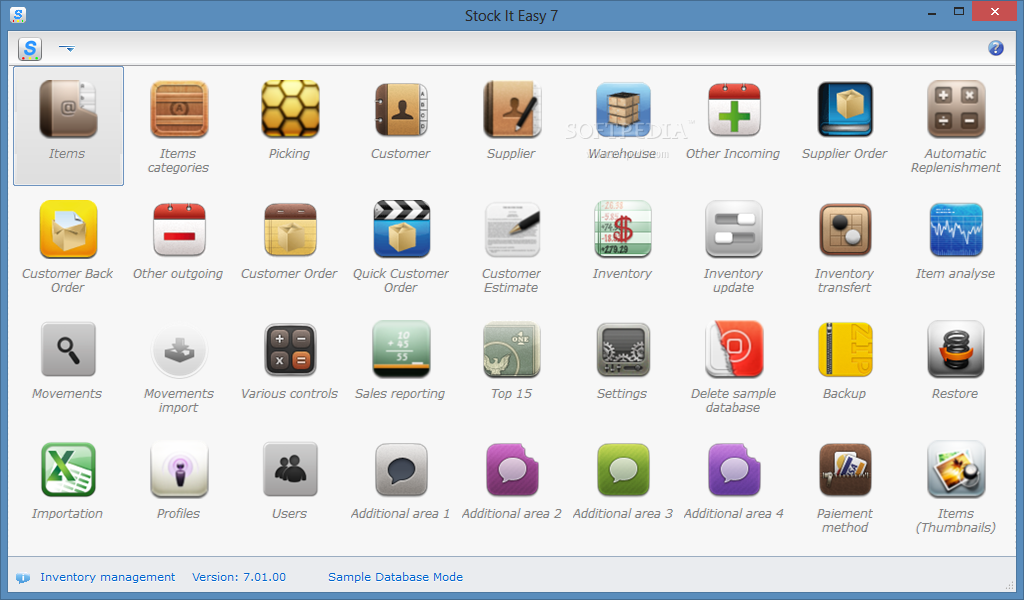Launch Quick Customer Order
The image size is (1024, 600).
pyautogui.click(x=401, y=230)
